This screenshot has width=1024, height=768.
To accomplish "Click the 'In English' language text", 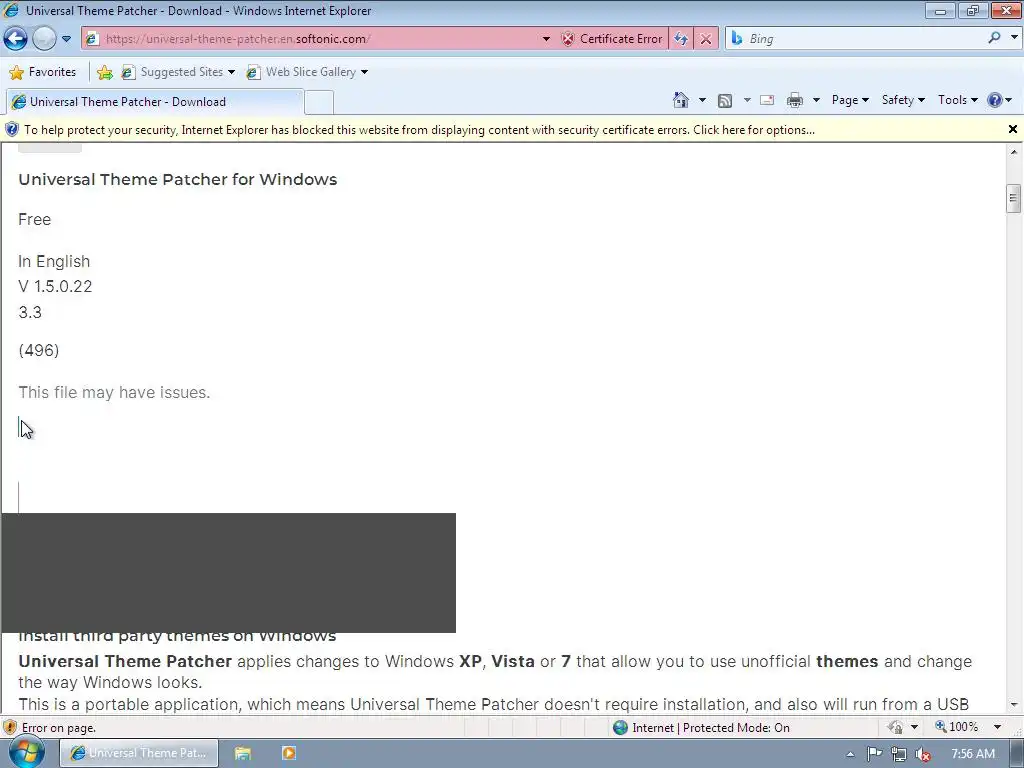I will (54, 262).
